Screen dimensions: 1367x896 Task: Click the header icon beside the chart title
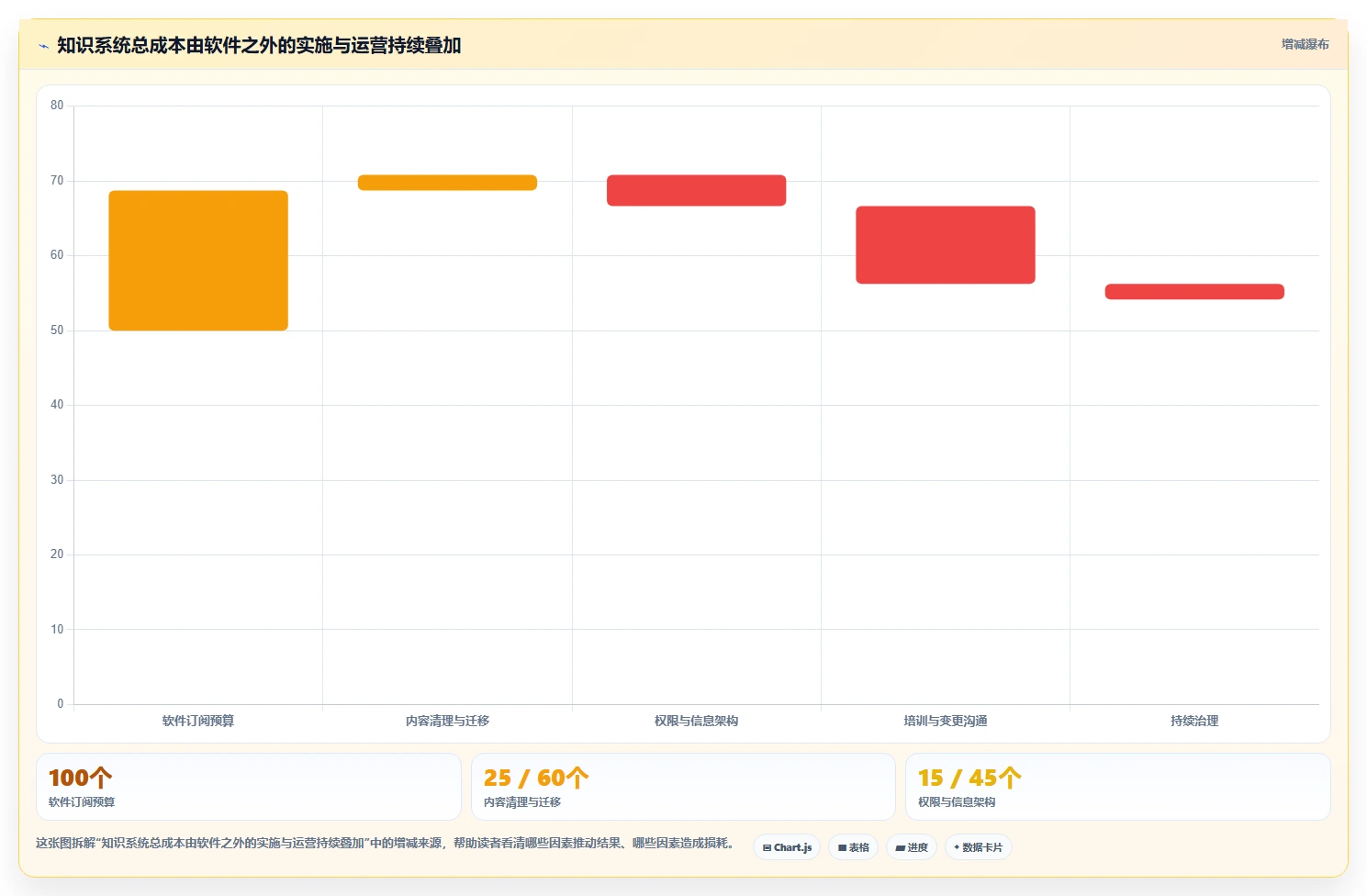43,46
